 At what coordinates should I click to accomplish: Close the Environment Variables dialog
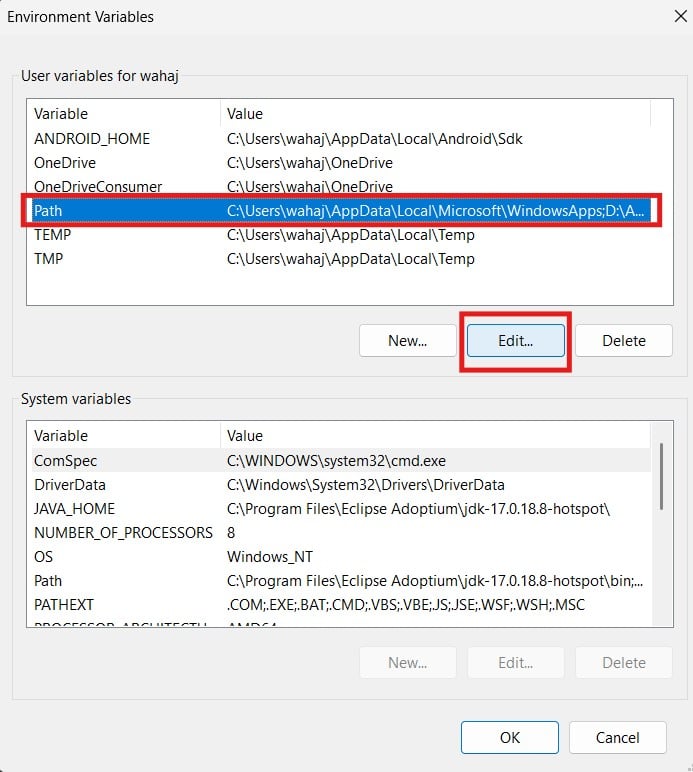tap(667, 17)
